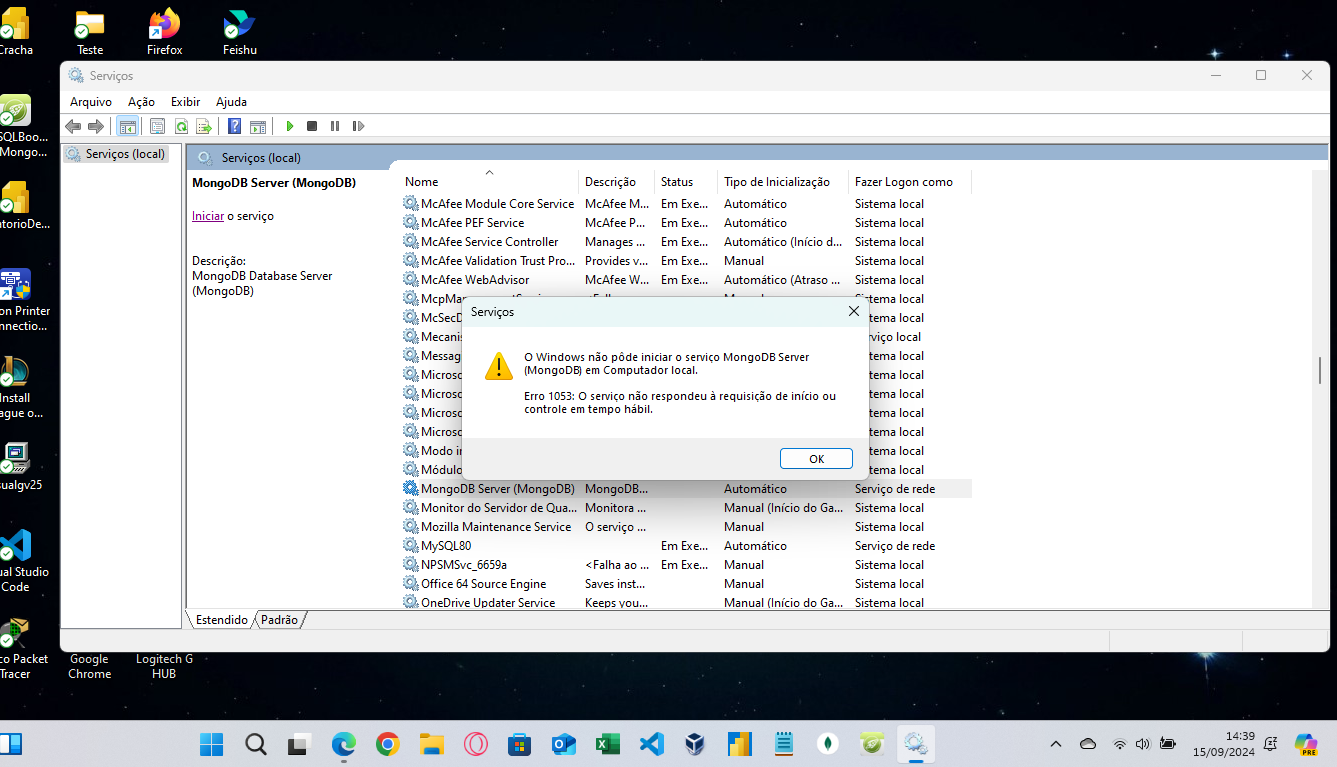Image resolution: width=1337 pixels, height=767 pixels.
Task: Select the Mozilla Maintenance Service row
Action: pyautogui.click(x=686, y=527)
